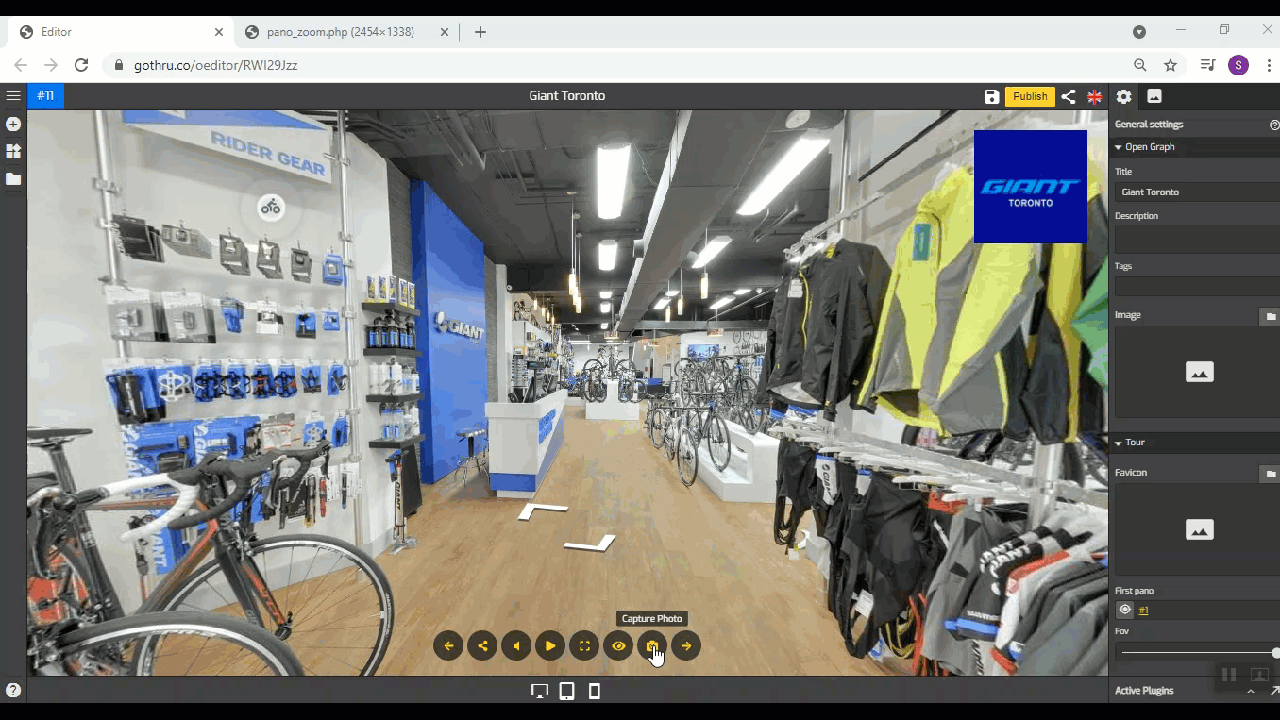
Task: Bookmark this page with the star icon
Action: click(1170, 65)
